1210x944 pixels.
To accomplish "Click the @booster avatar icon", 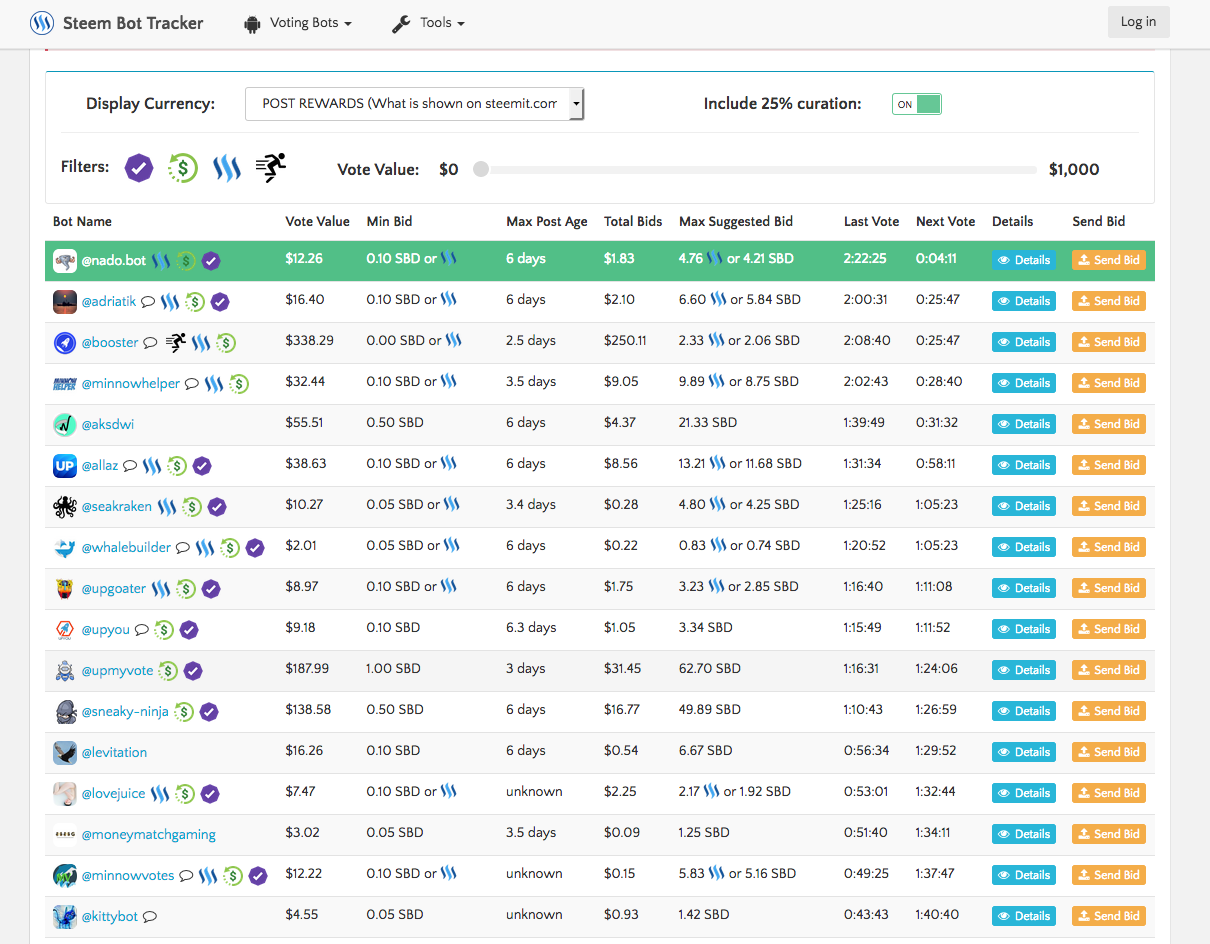I will click(65, 342).
